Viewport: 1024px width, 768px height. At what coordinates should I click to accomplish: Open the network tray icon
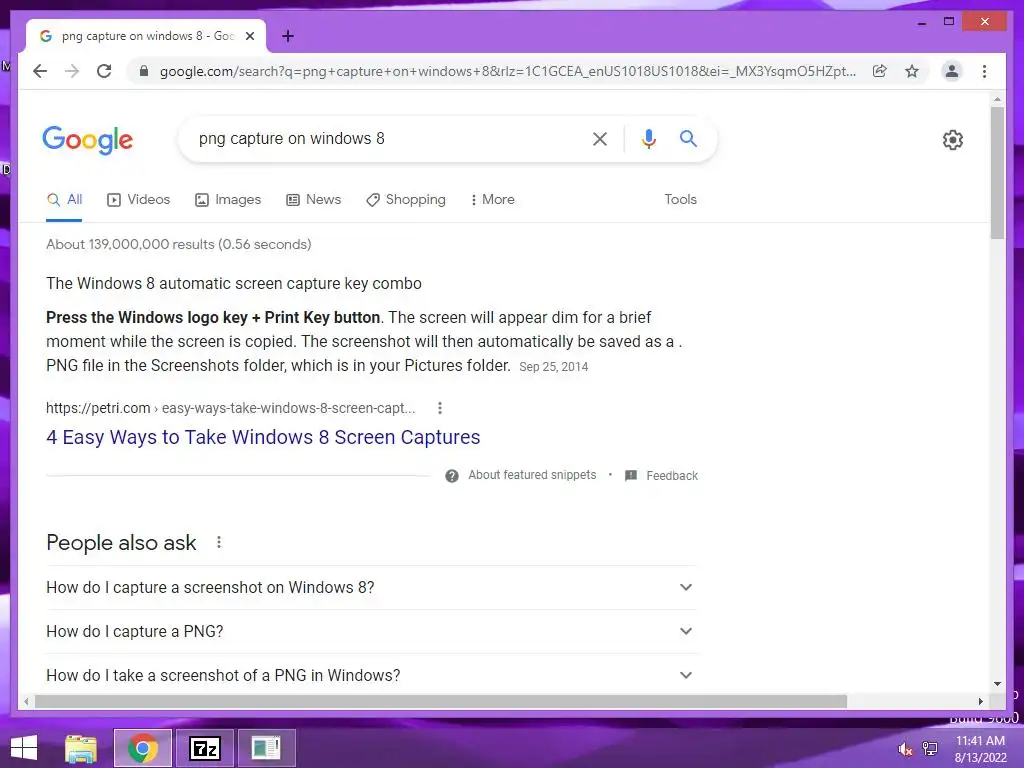[929, 749]
